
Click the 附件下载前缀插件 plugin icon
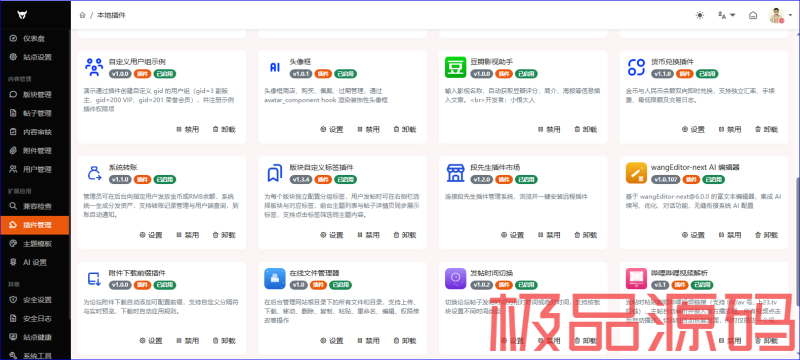94,278
